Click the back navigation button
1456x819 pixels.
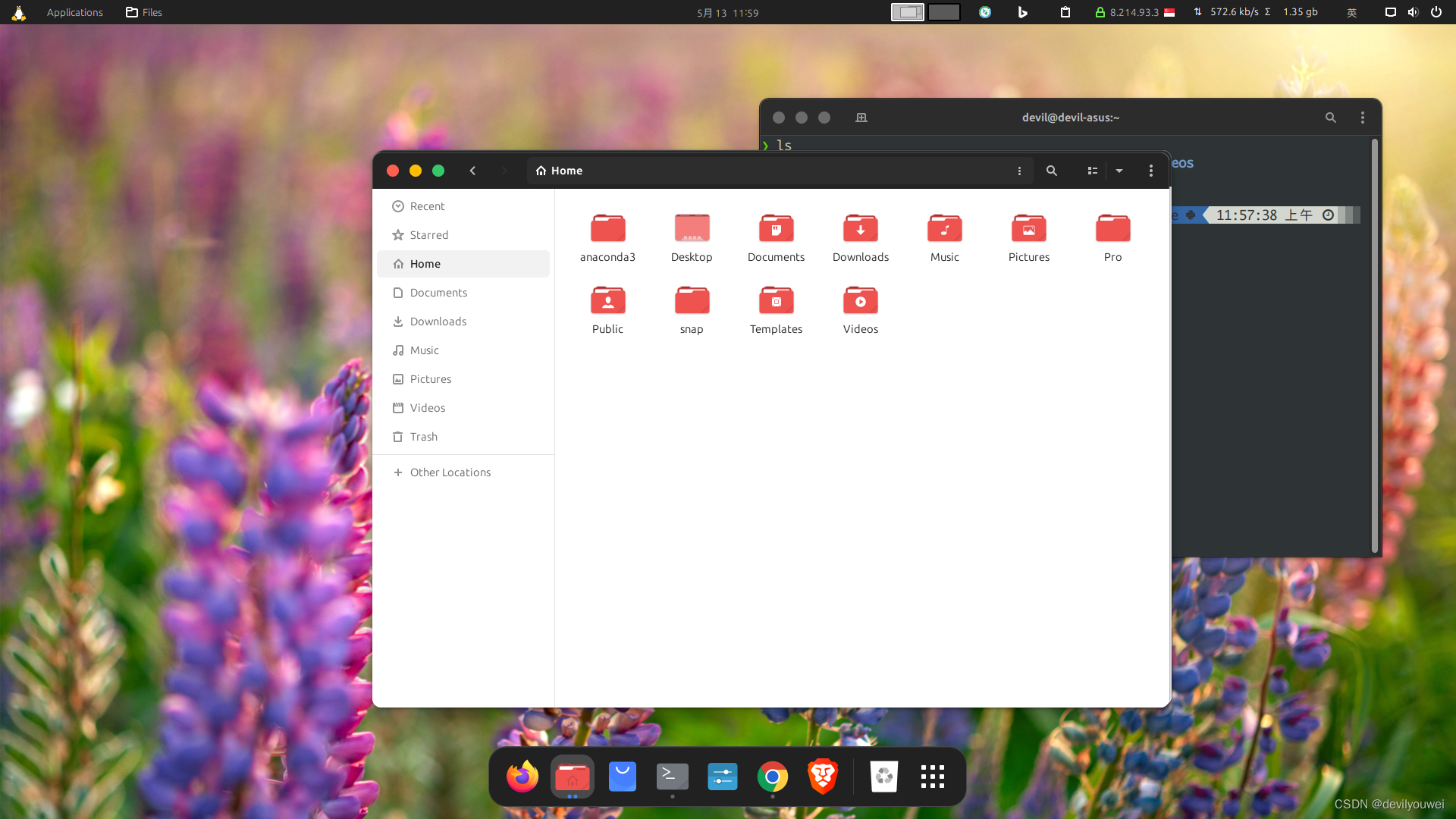(x=473, y=170)
